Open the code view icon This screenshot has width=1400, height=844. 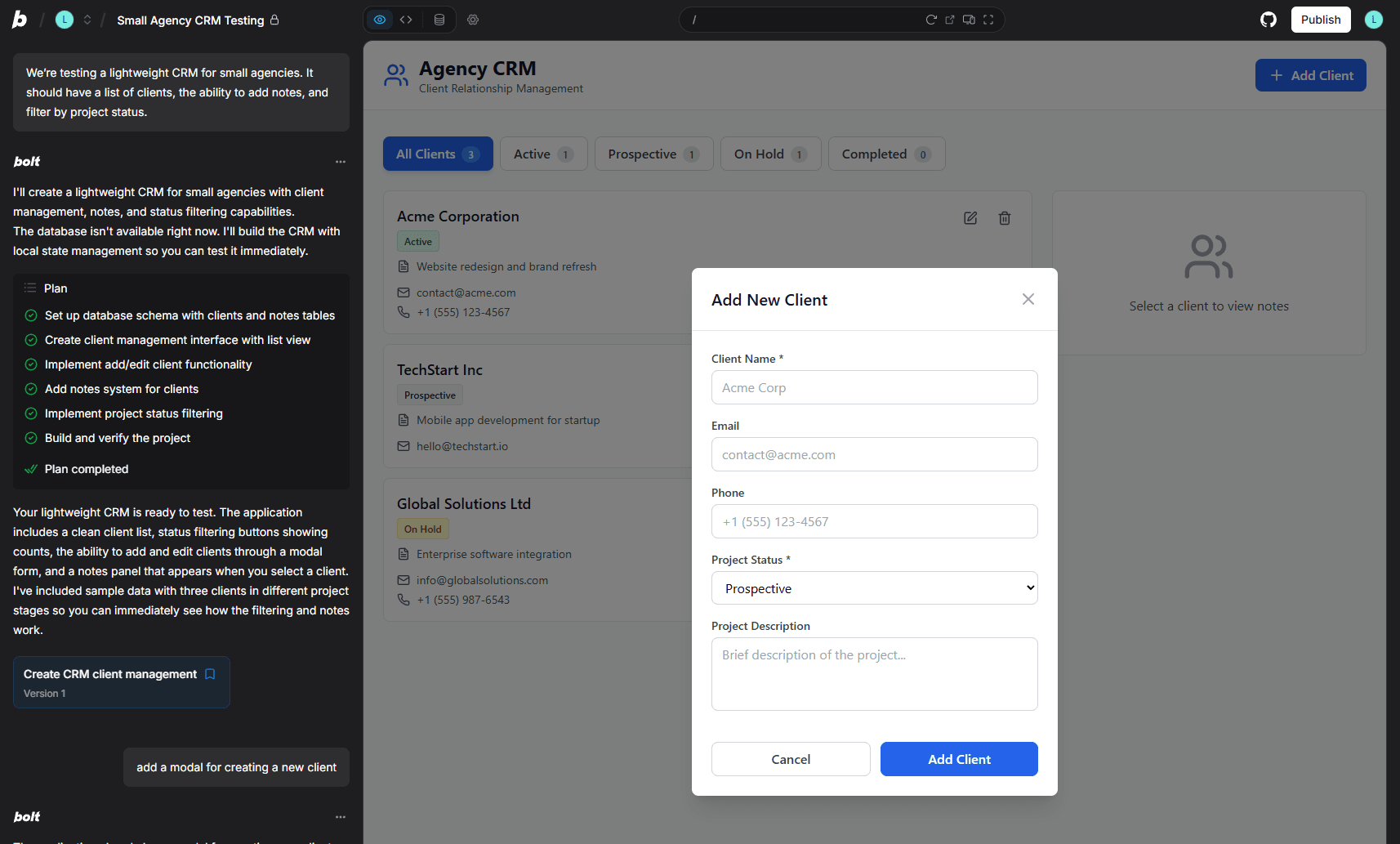[407, 19]
